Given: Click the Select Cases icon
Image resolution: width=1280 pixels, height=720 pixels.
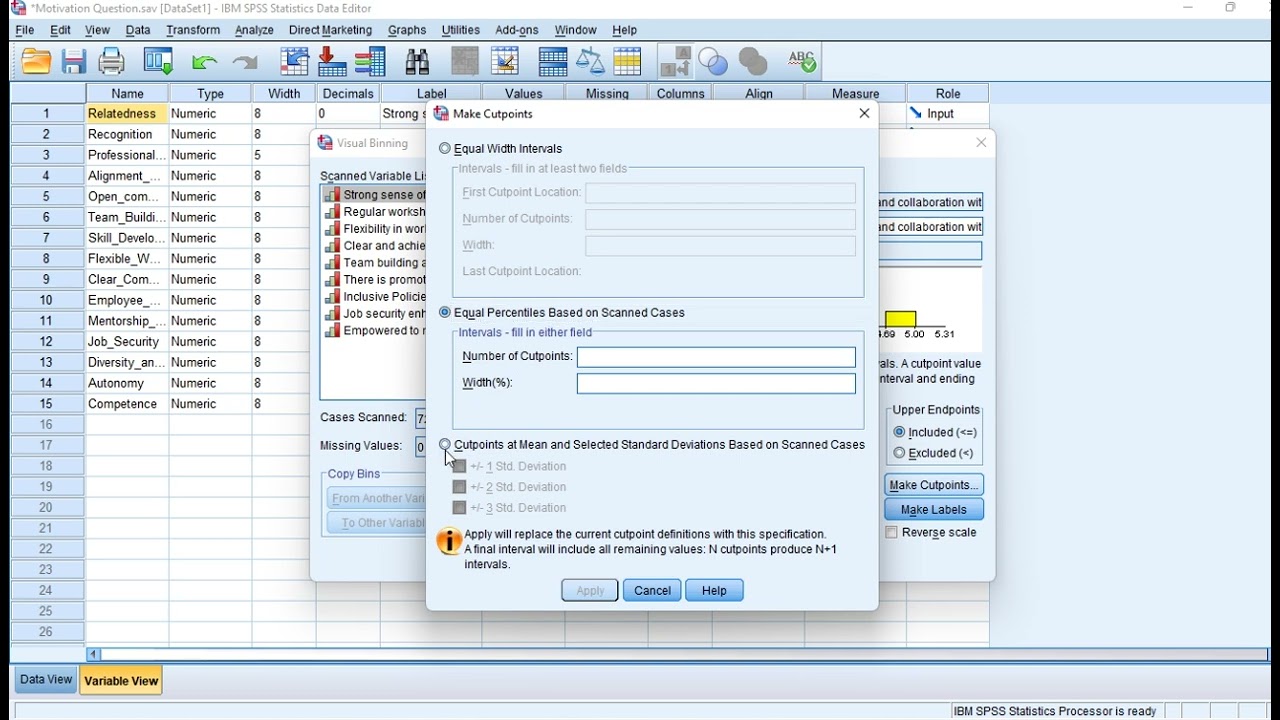Looking at the screenshot, I should point(628,62).
